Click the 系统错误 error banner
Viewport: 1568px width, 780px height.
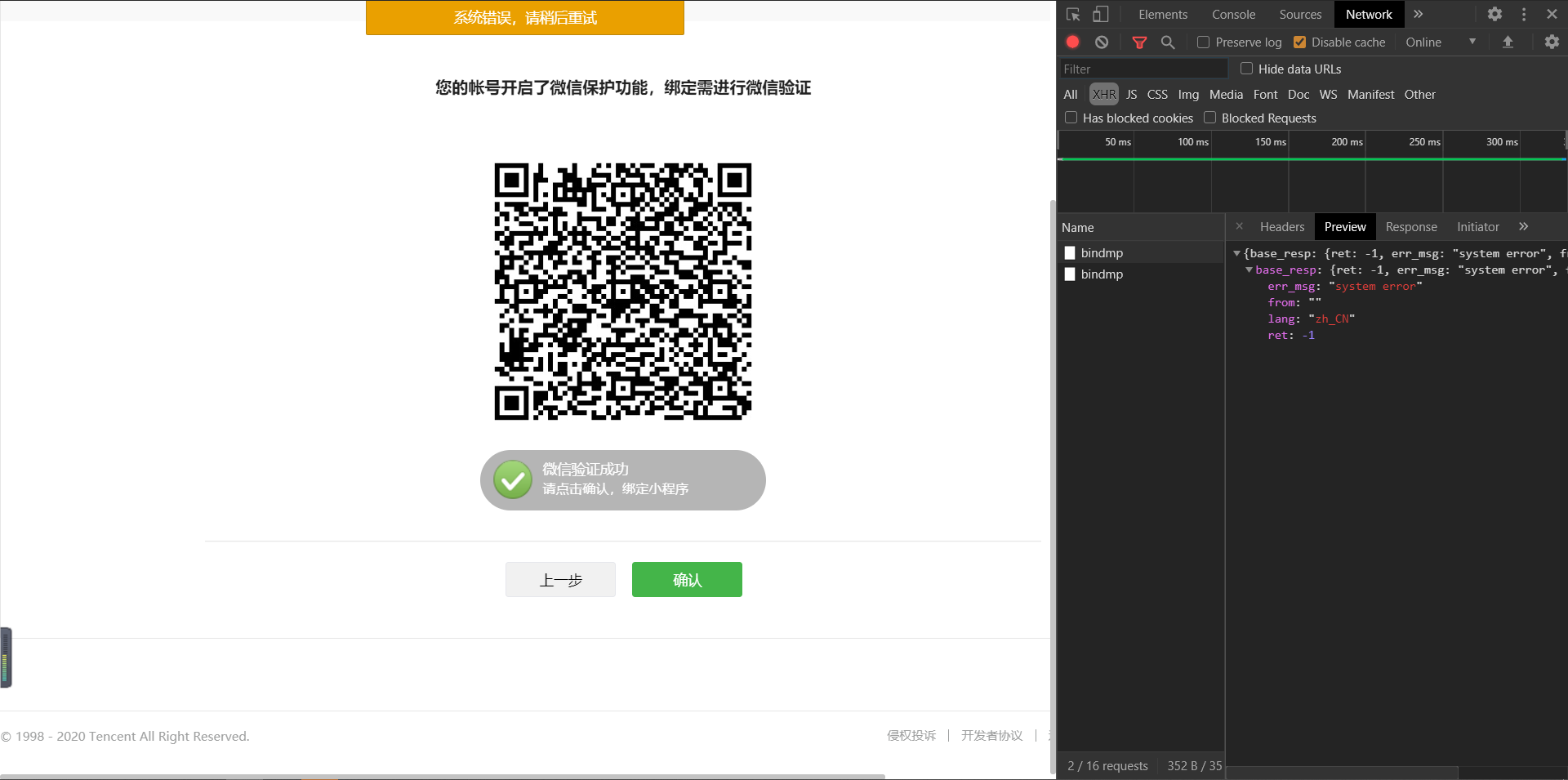click(525, 18)
